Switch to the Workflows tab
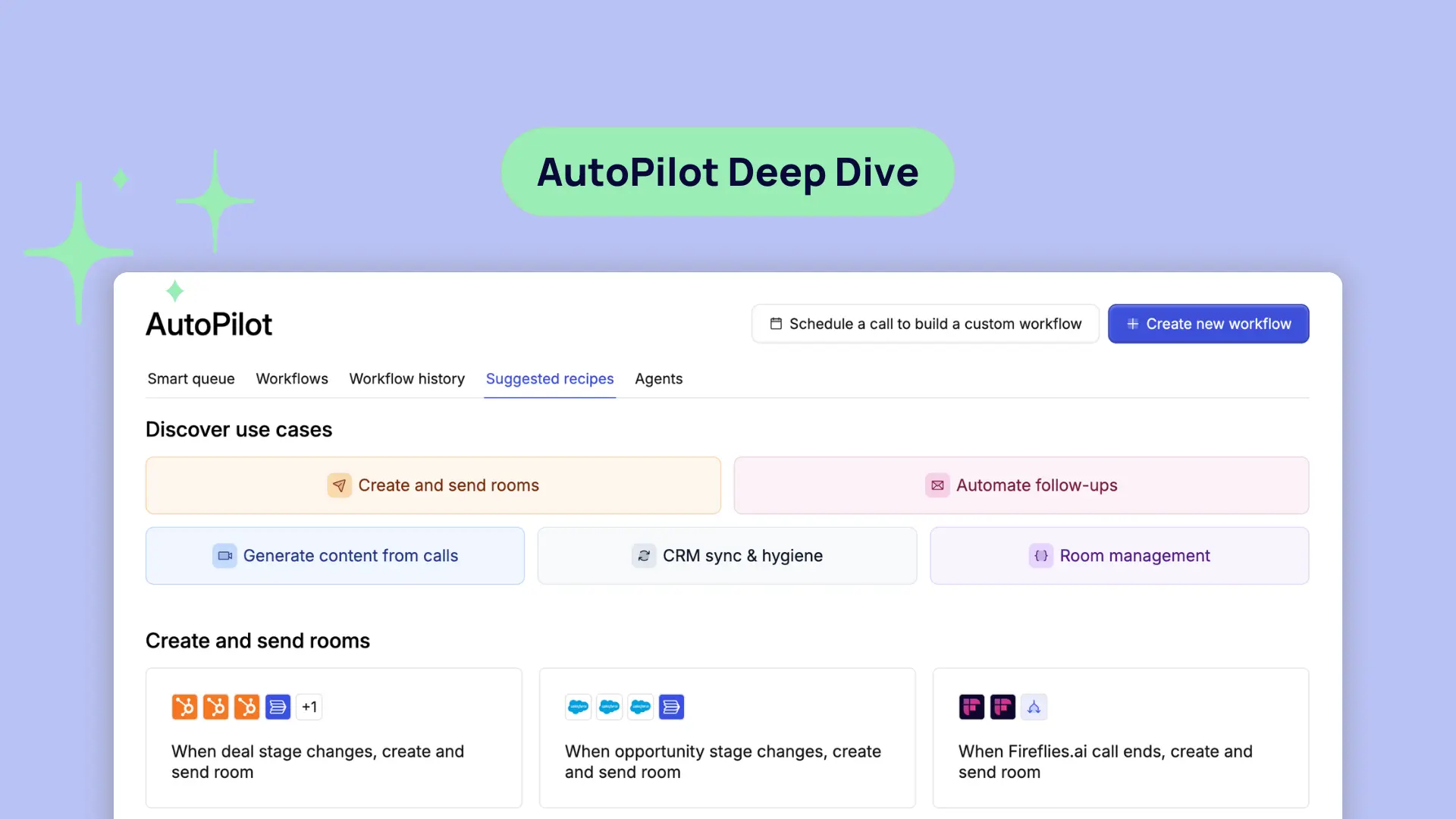The height and width of the screenshot is (819, 1456). 292,378
